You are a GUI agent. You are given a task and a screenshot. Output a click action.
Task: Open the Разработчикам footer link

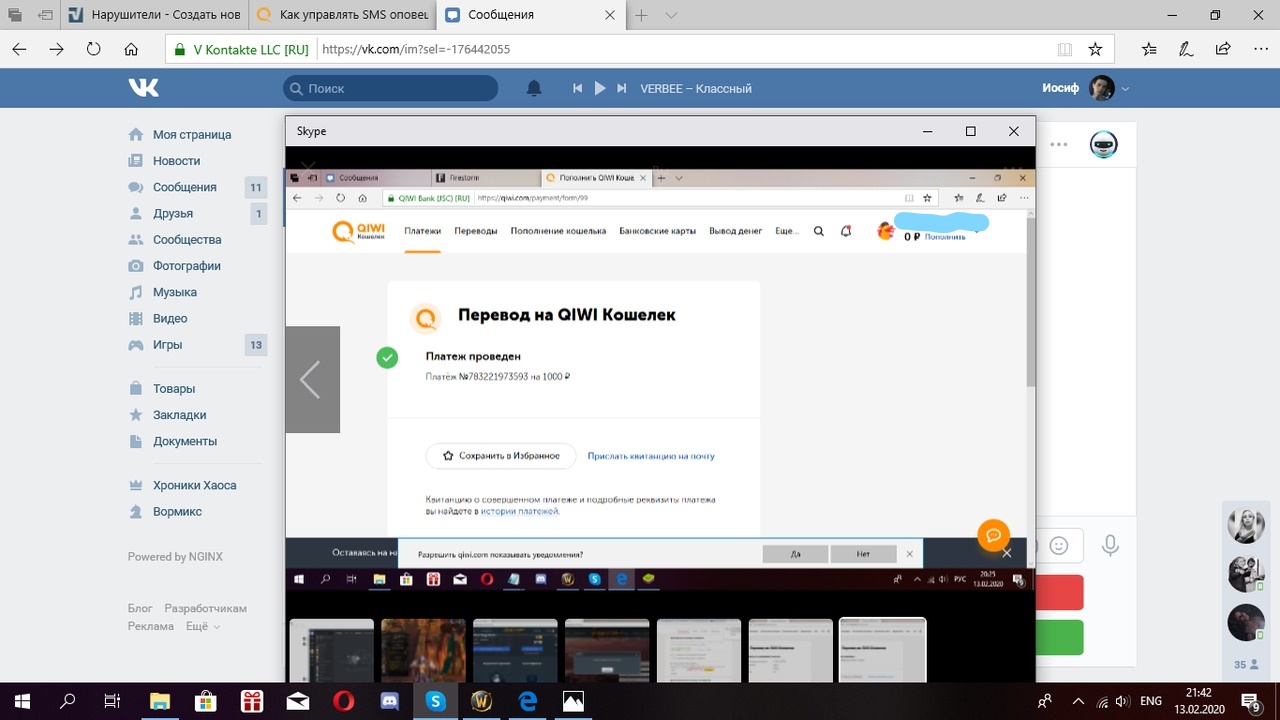[205, 608]
